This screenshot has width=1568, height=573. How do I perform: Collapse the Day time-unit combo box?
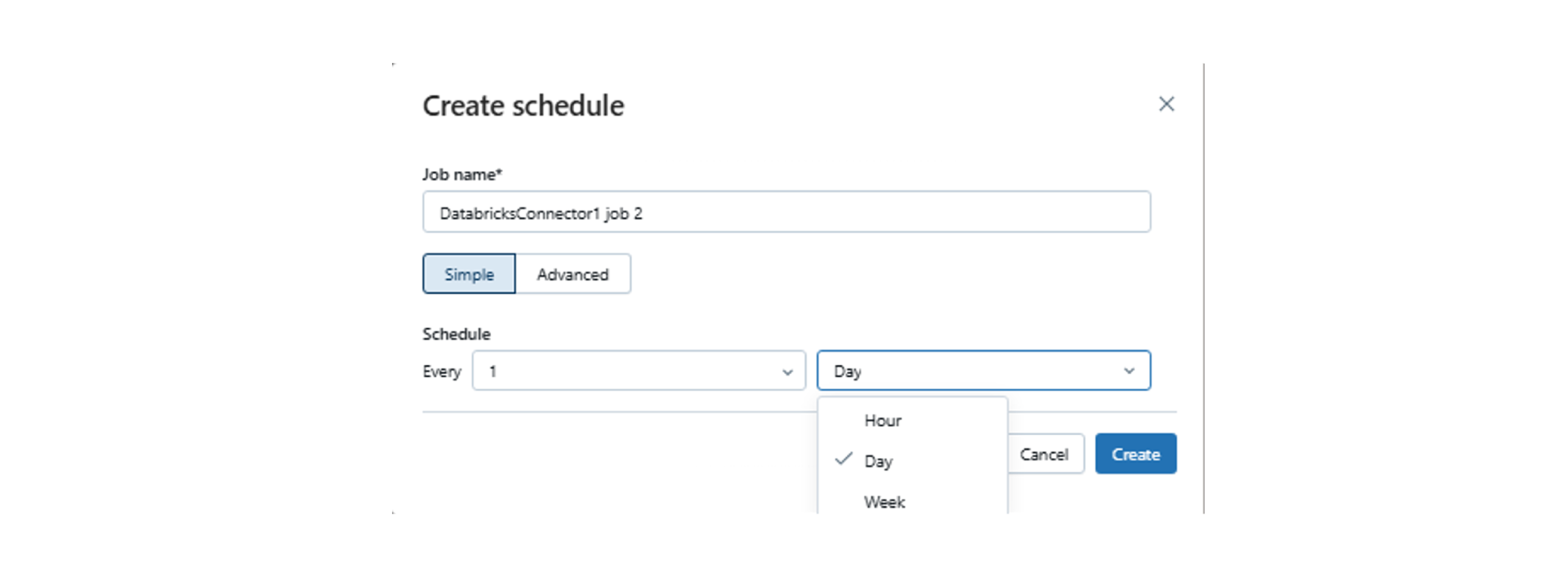(x=983, y=371)
